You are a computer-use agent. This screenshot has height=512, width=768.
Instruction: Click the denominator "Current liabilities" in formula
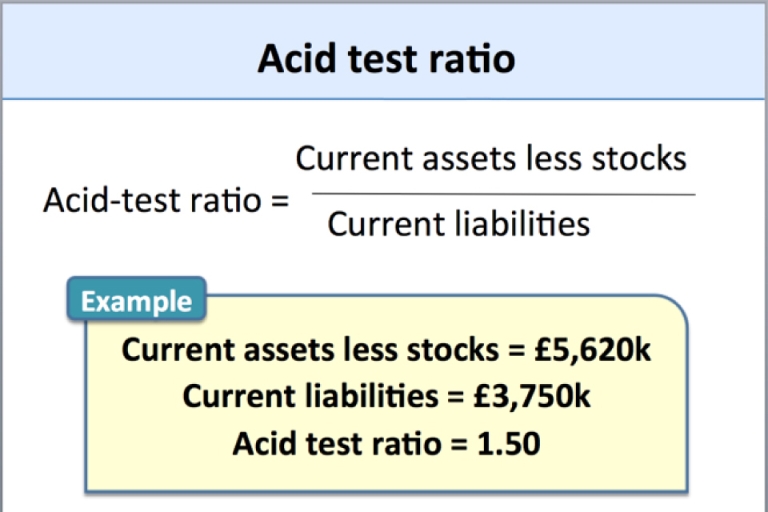[458, 224]
